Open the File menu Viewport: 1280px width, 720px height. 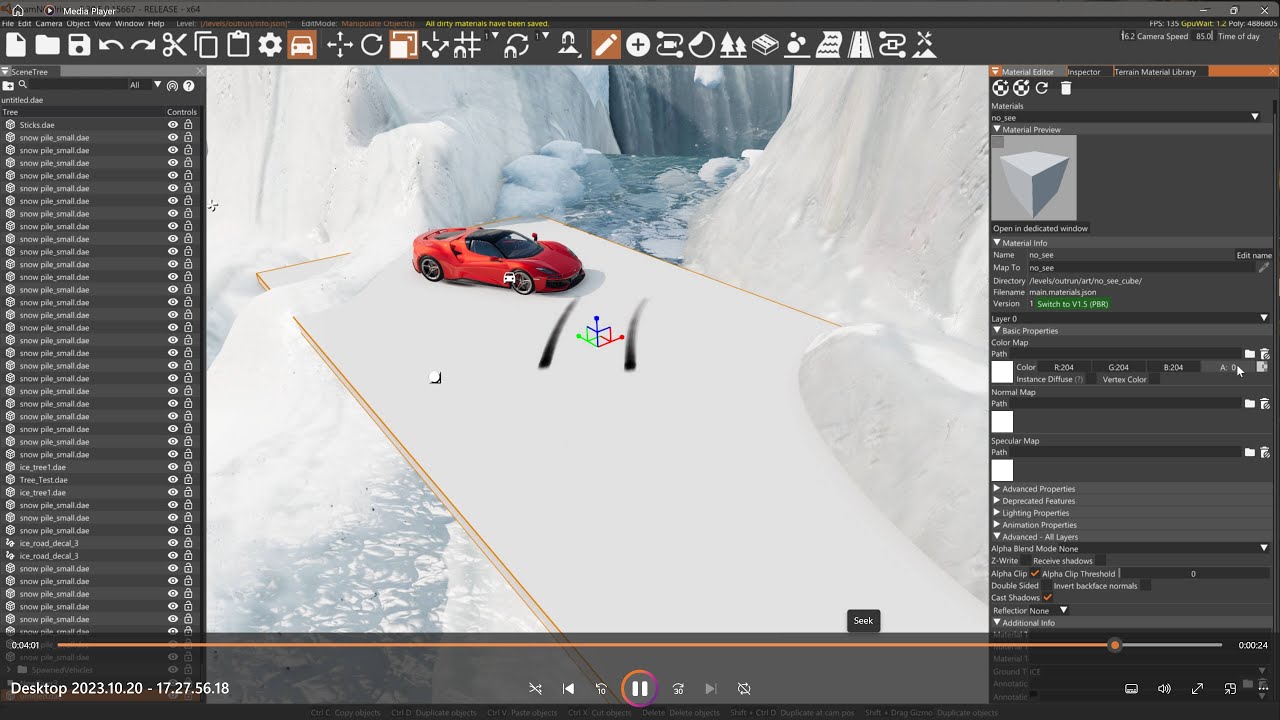(x=8, y=23)
